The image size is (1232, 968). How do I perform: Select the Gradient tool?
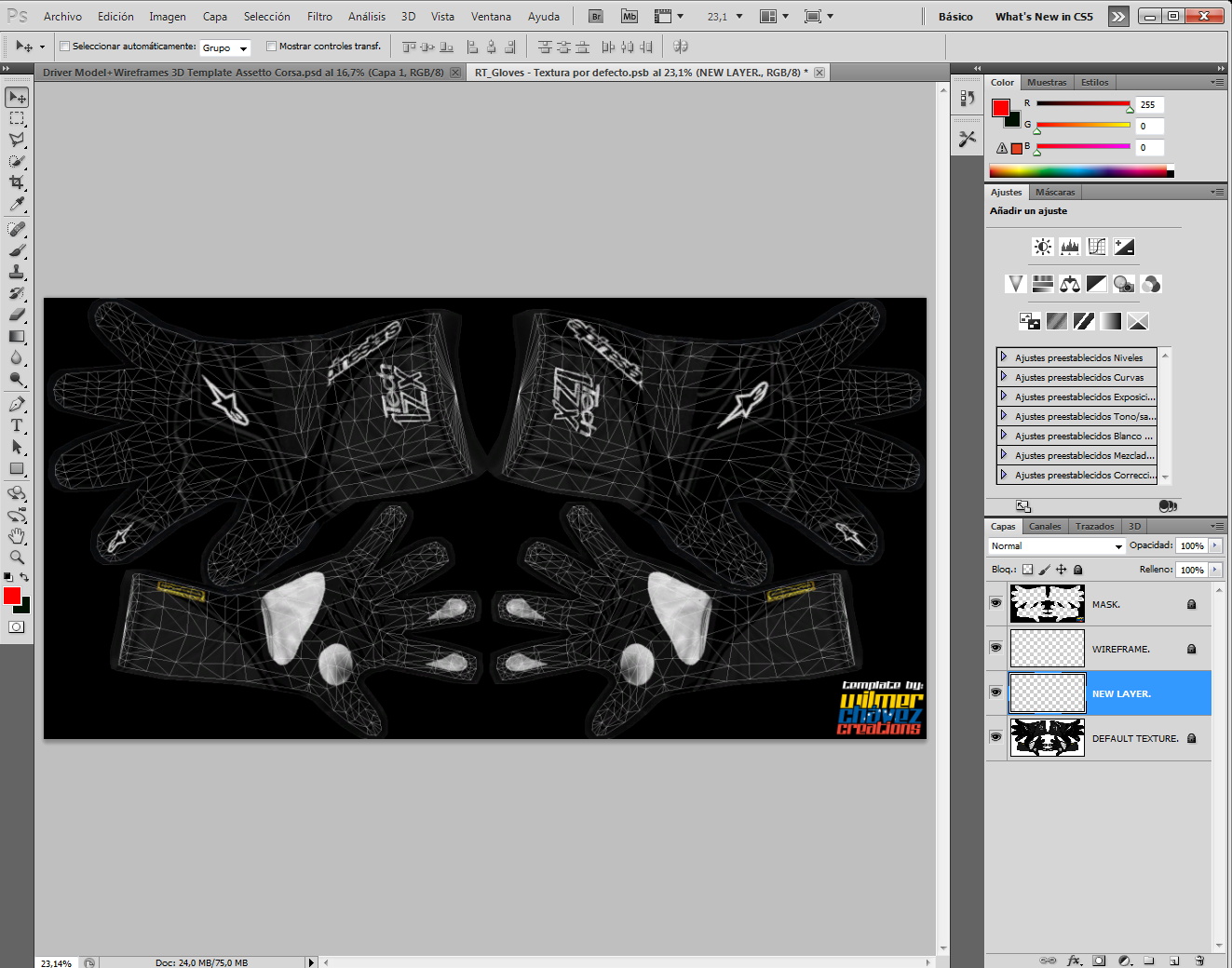coord(17,336)
